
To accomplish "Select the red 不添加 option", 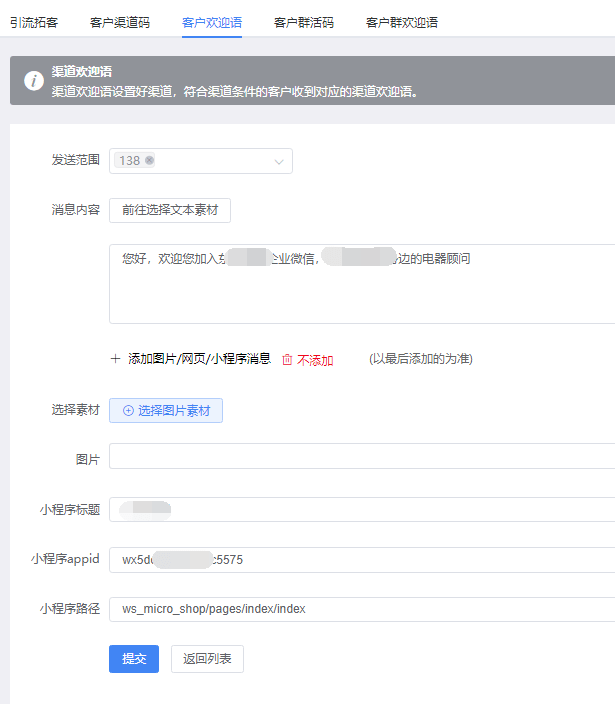I will (315, 360).
